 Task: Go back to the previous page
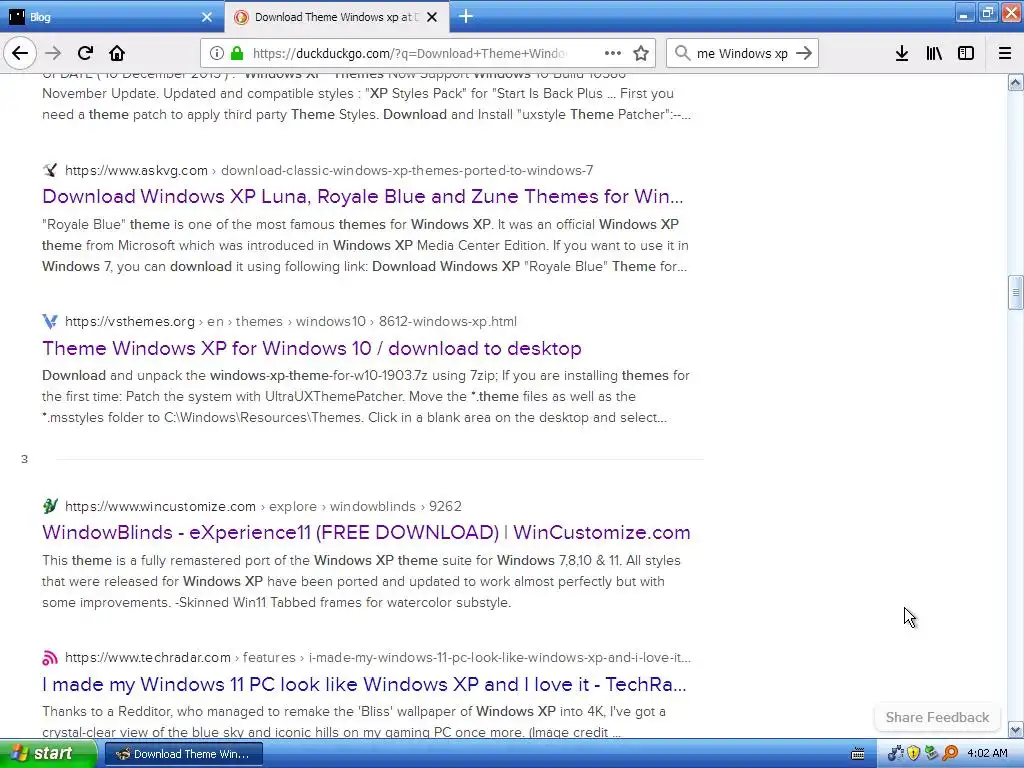20,53
